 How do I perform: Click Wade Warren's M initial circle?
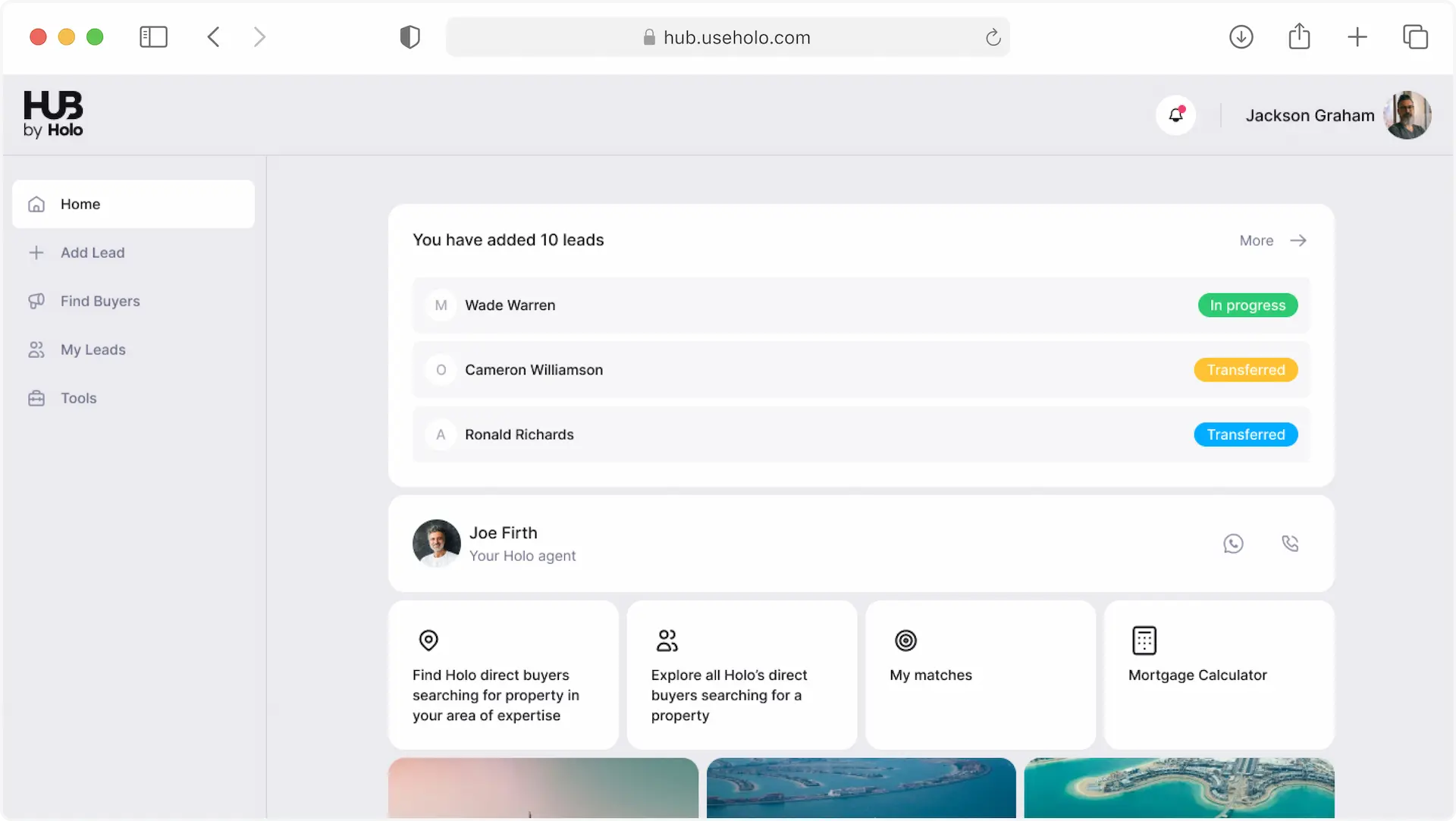441,306
